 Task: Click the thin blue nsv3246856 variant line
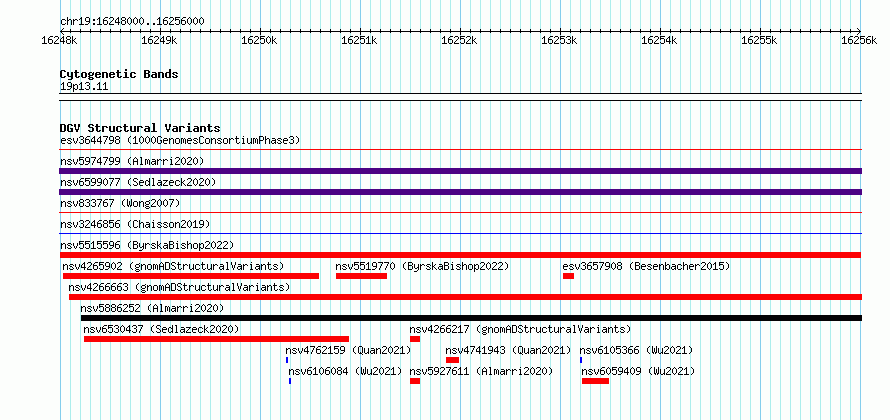pos(461,233)
